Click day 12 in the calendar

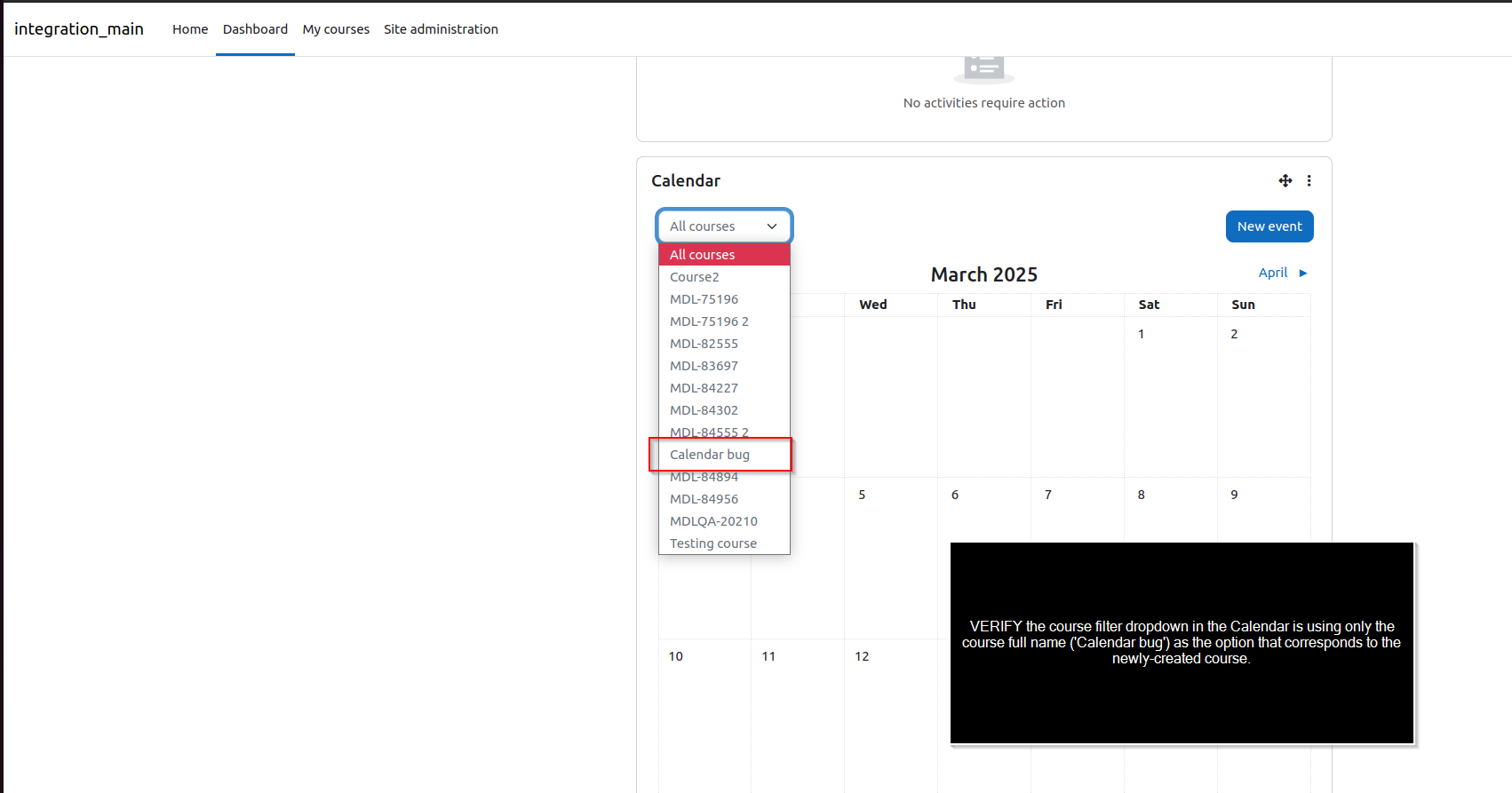[x=862, y=656]
